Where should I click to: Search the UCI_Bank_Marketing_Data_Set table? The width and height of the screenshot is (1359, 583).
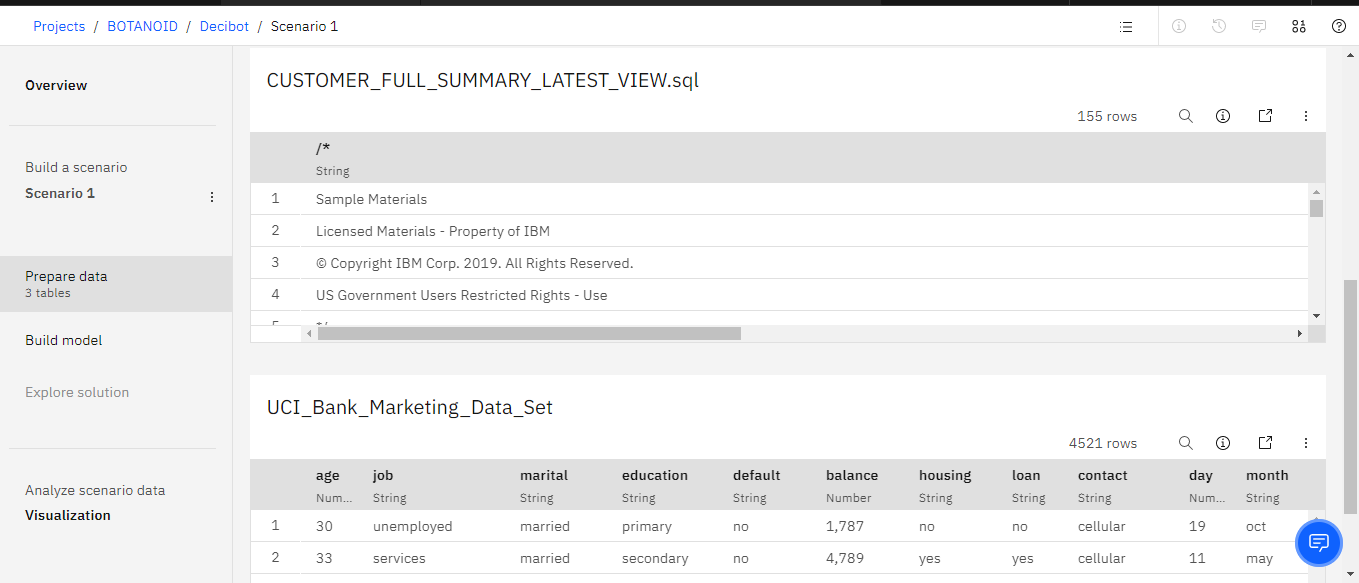point(1186,443)
